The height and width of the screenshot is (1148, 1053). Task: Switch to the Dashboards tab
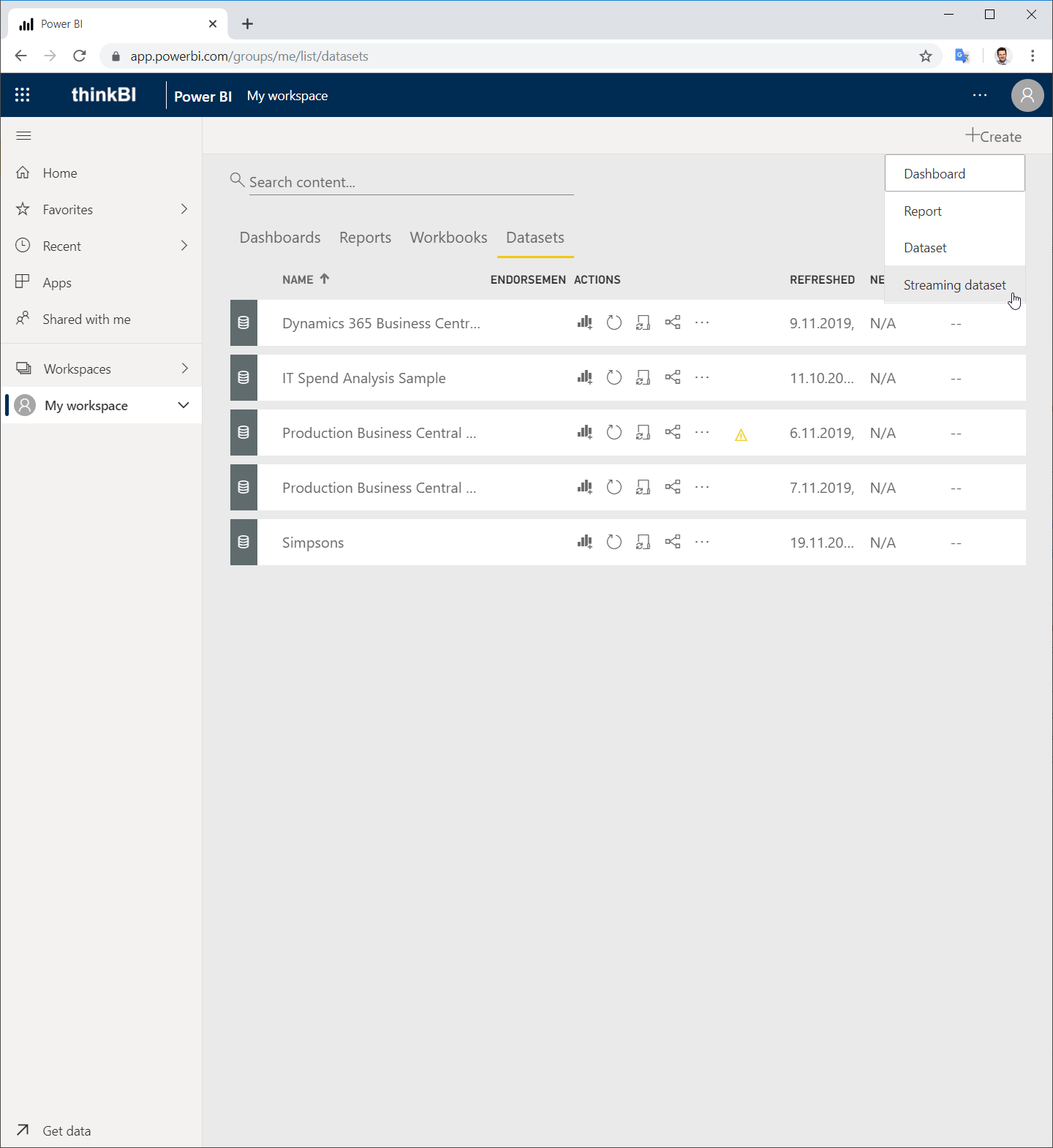click(280, 238)
